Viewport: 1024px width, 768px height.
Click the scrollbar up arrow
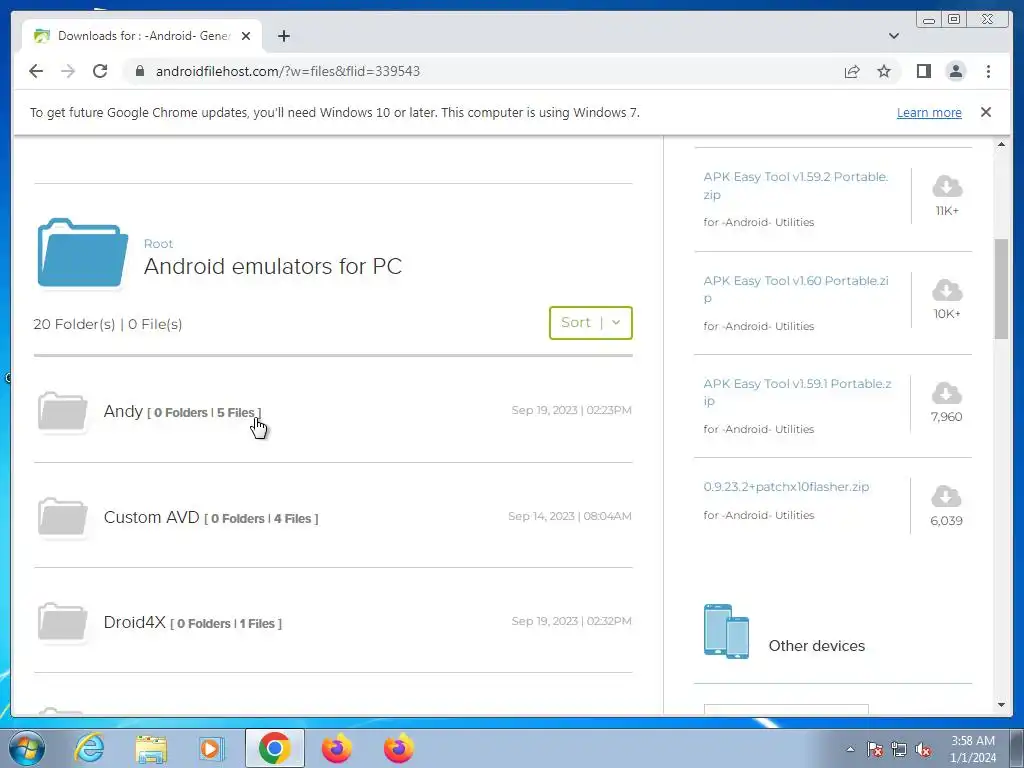[x=1001, y=144]
